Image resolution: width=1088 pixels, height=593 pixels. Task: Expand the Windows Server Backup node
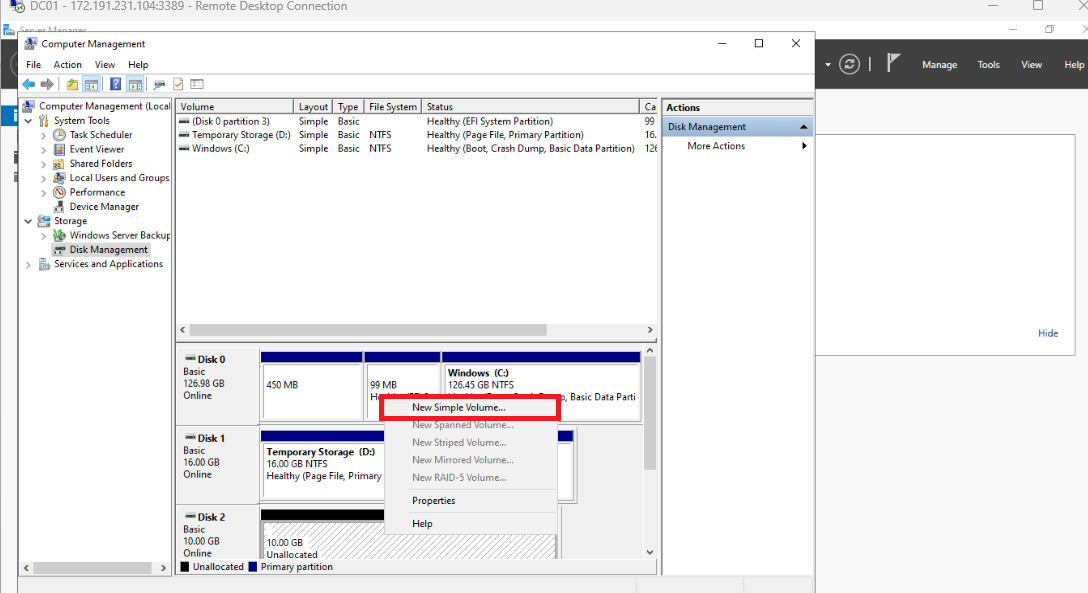(x=44, y=236)
